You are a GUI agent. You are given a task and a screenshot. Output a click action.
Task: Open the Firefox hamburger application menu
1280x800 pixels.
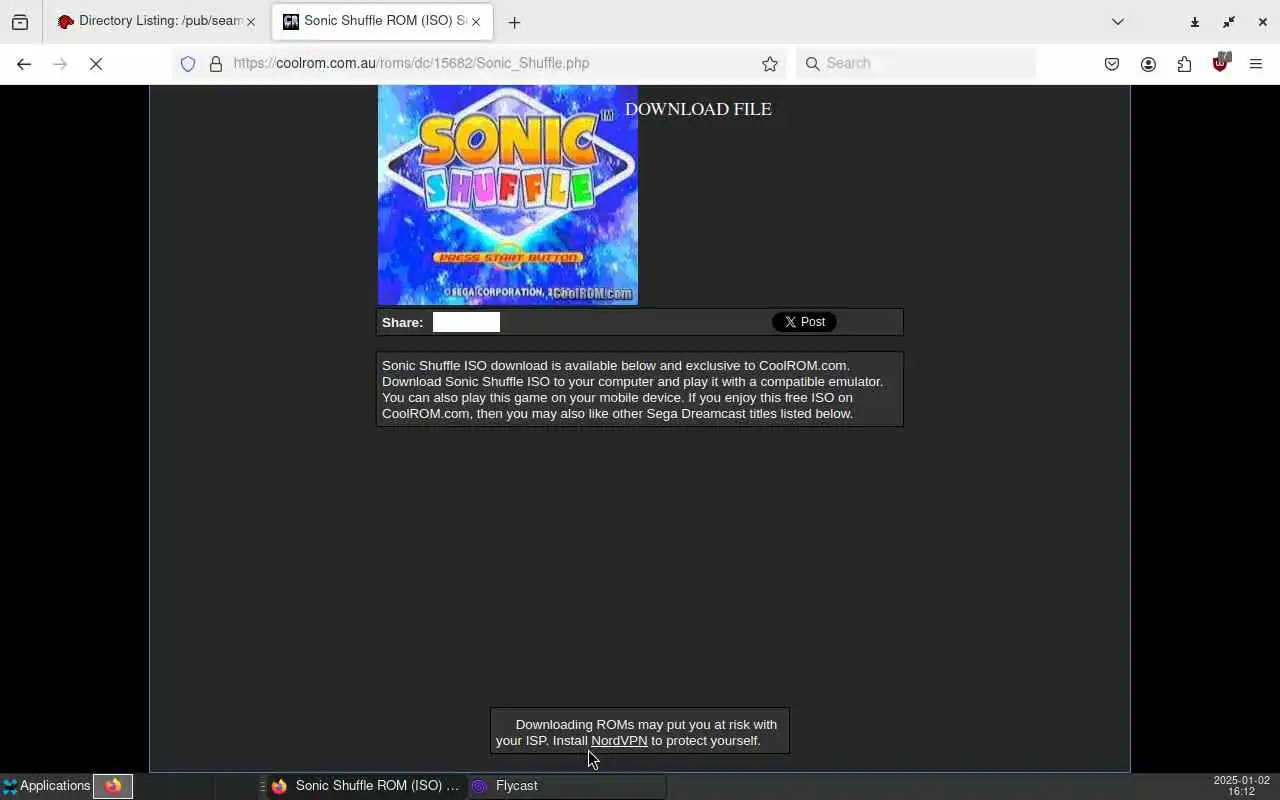1256,64
